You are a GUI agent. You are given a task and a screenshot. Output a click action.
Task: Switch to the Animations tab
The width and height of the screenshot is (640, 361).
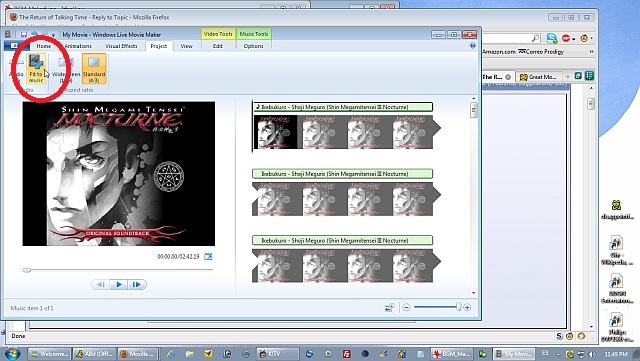[78, 46]
